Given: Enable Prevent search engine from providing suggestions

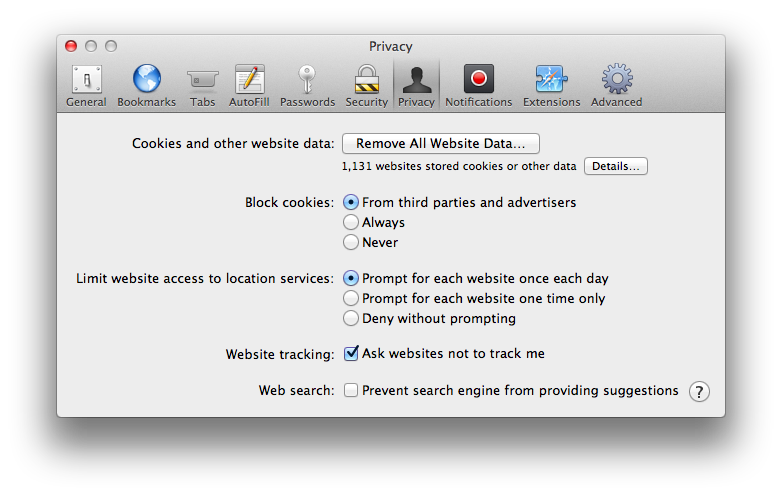Looking at the screenshot, I should pyautogui.click(x=351, y=390).
